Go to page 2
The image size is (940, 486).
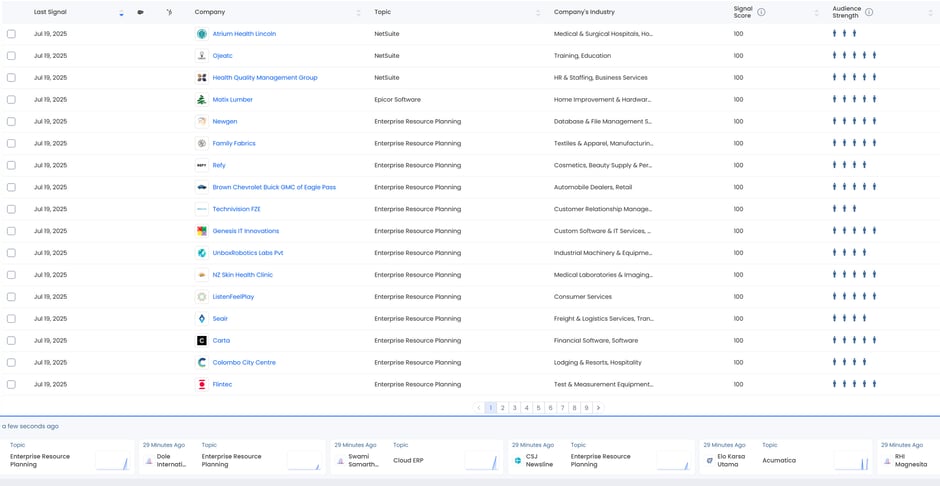point(502,408)
